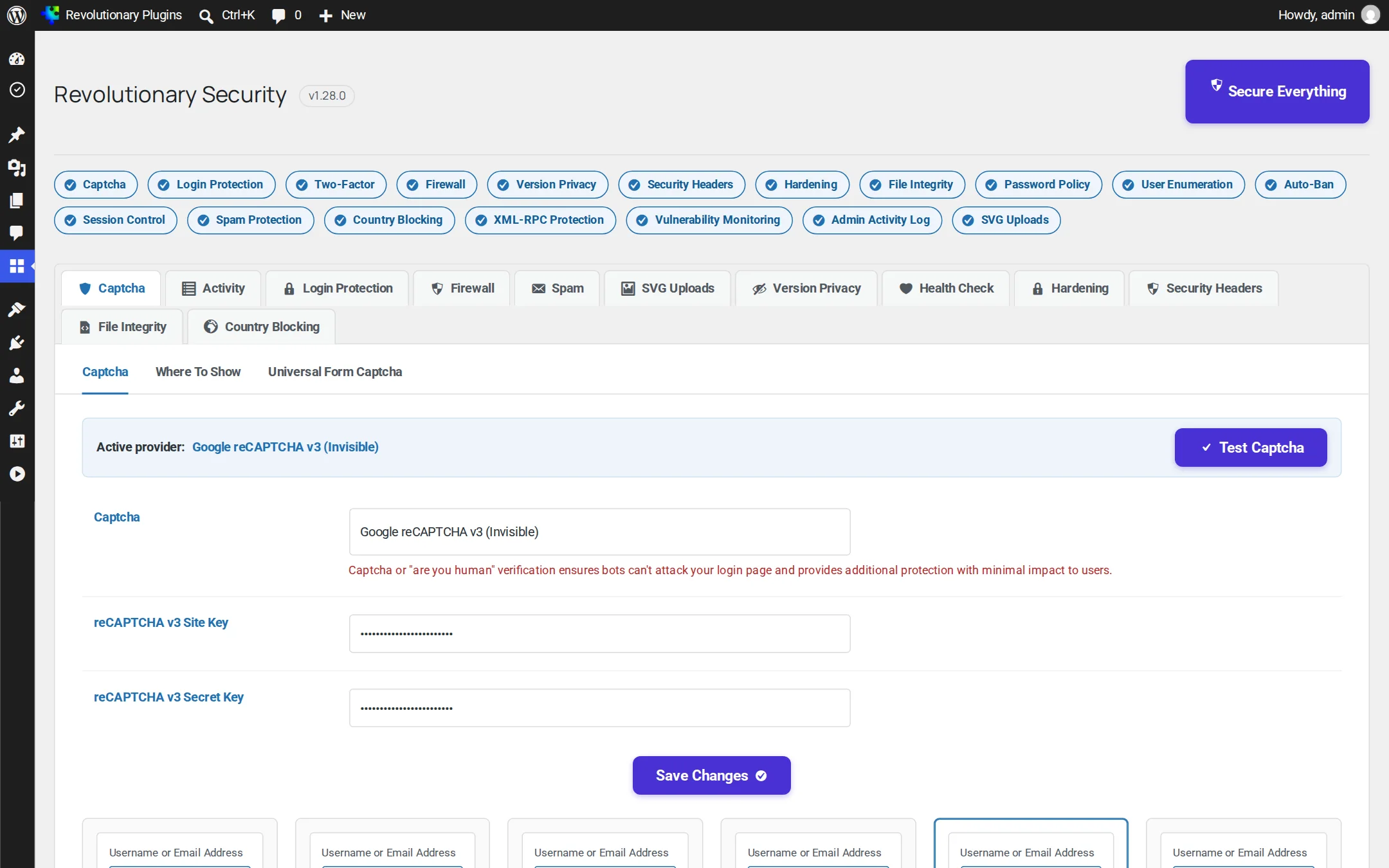Toggle the Session Control status pill

(x=116, y=220)
